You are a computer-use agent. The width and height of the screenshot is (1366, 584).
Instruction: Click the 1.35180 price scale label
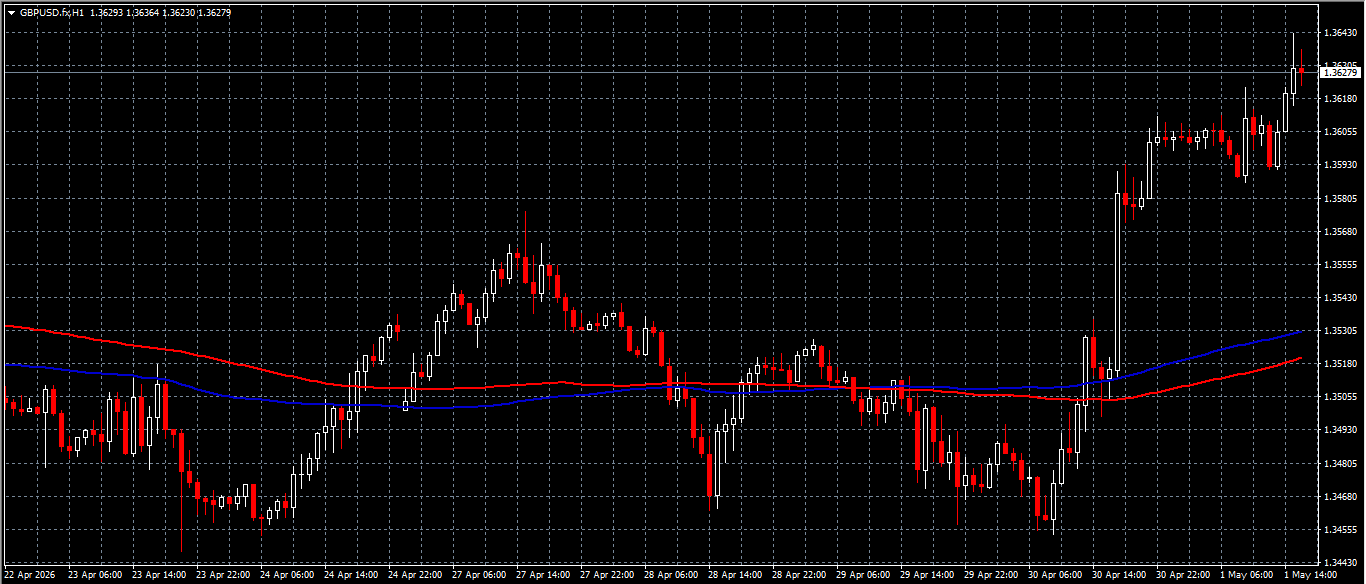(x=1340, y=364)
